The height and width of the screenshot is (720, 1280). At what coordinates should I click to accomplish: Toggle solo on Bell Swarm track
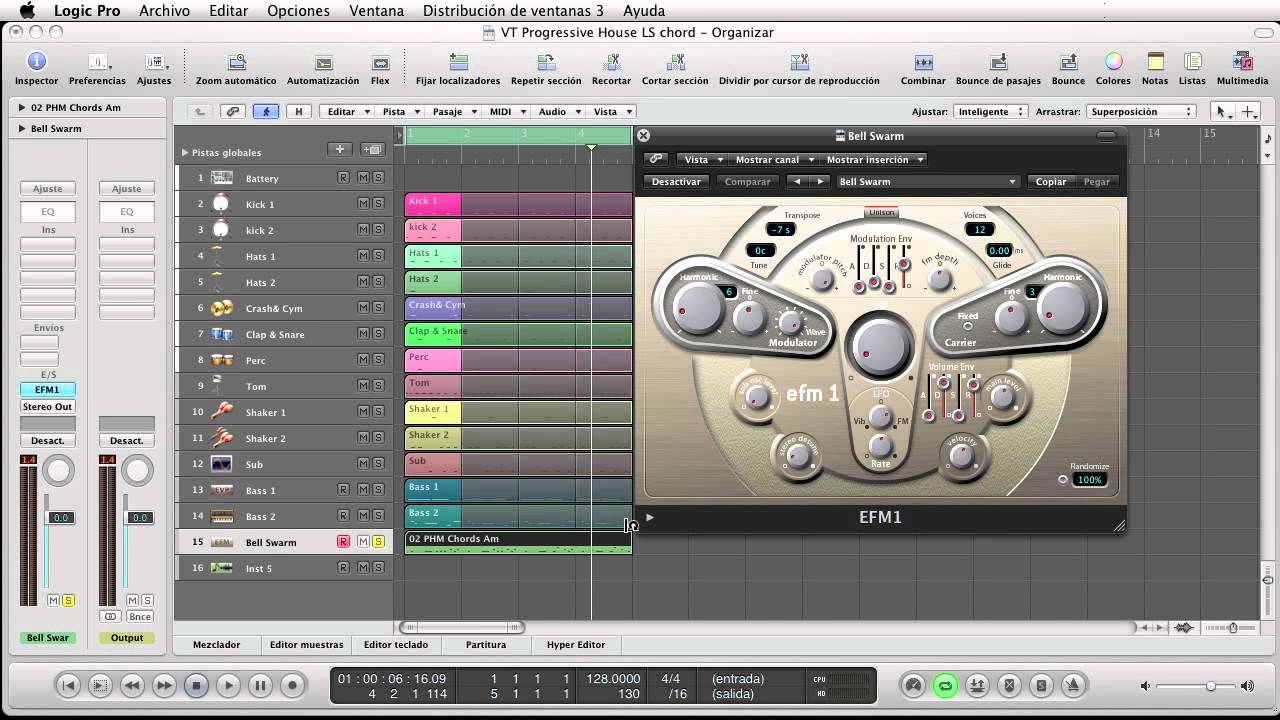click(x=378, y=542)
